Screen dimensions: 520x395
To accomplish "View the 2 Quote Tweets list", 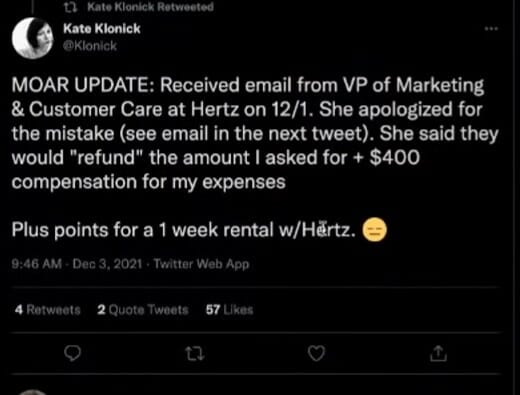I will pos(143,310).
